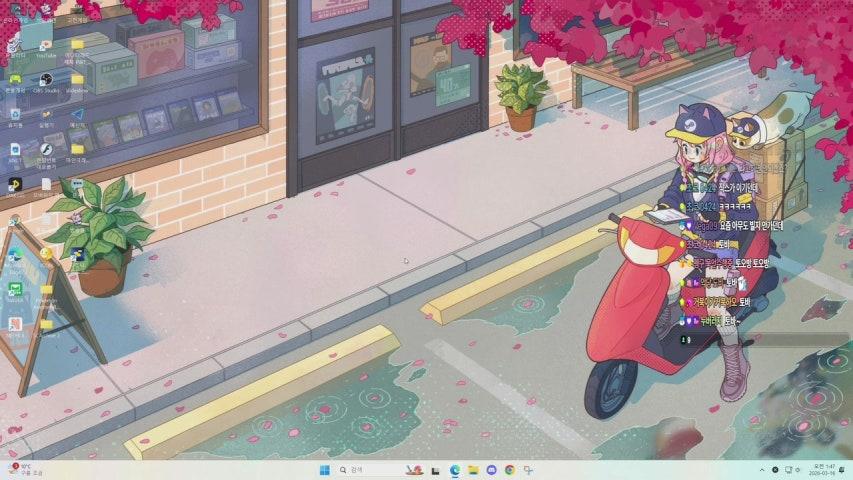Select the Microsoft Edge desktop shortcut

pos(15,256)
